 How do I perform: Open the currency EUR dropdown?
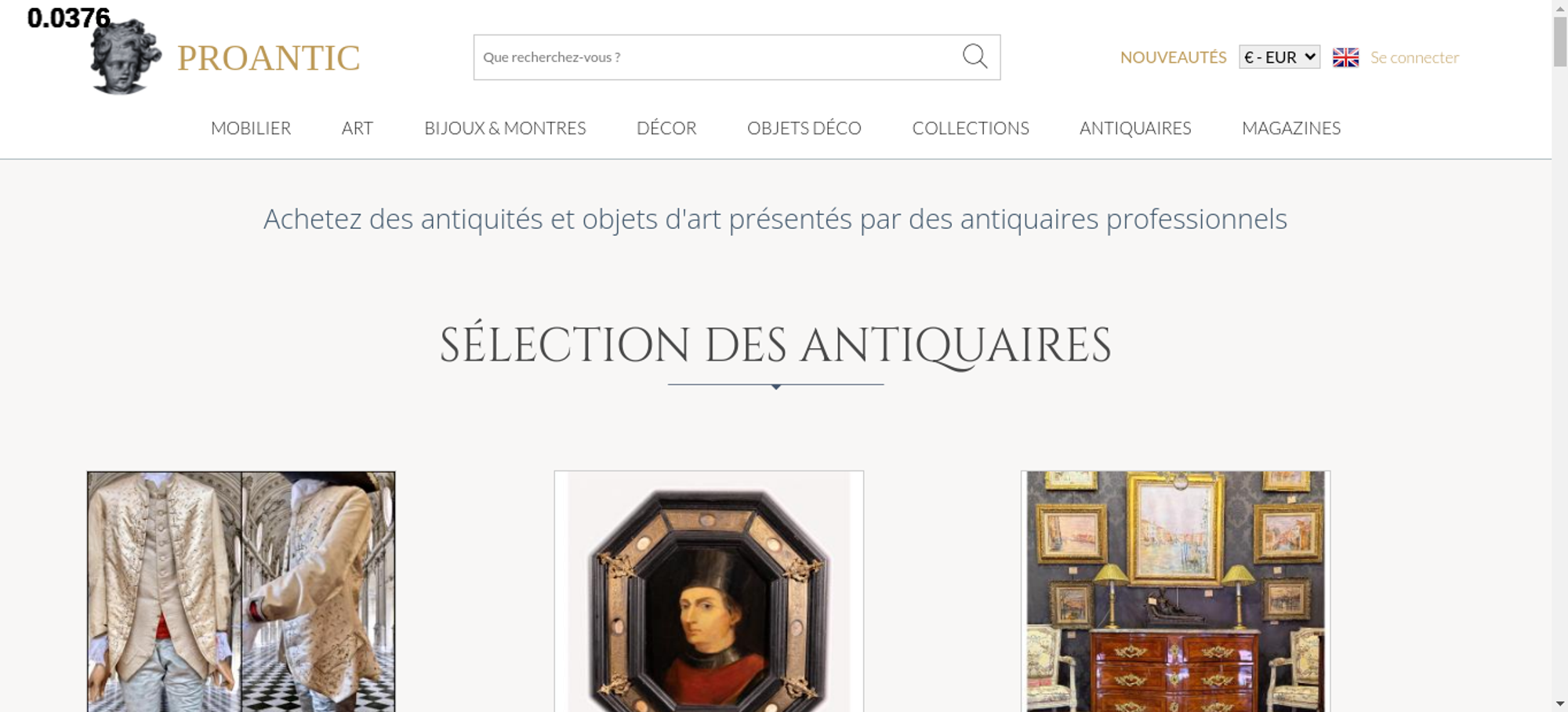tap(1279, 57)
